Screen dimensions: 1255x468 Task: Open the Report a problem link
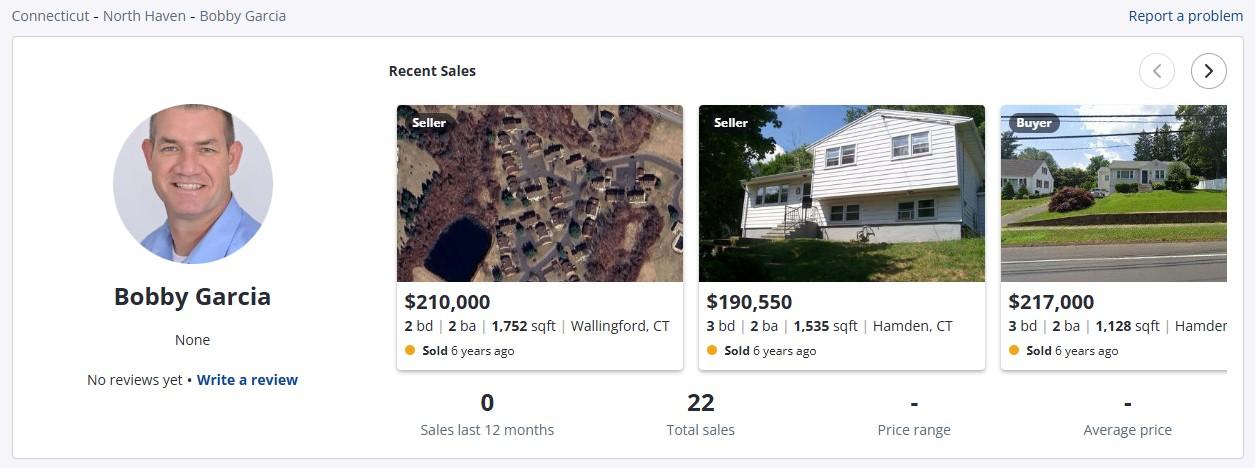pyautogui.click(x=1185, y=16)
